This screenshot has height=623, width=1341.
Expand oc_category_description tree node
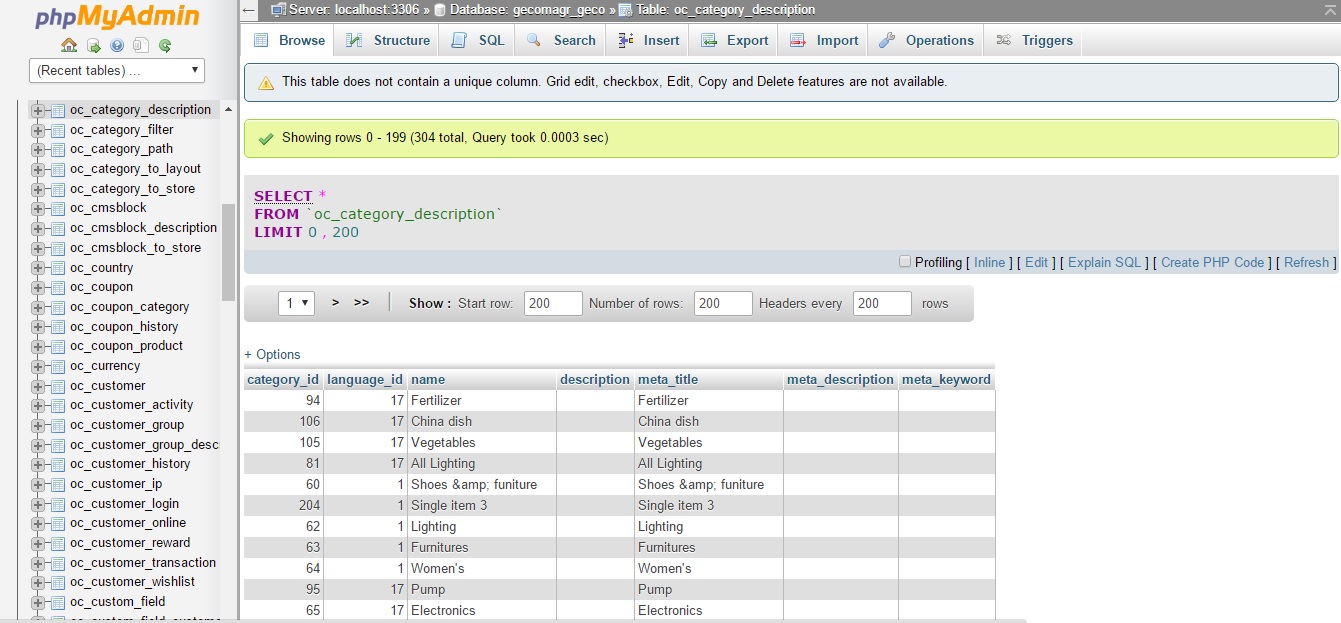point(38,110)
